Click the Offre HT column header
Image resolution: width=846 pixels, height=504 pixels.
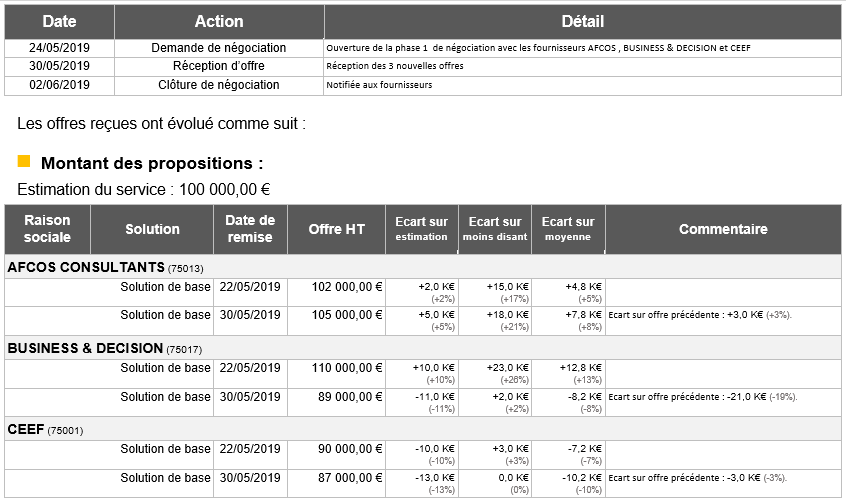[x=337, y=229]
